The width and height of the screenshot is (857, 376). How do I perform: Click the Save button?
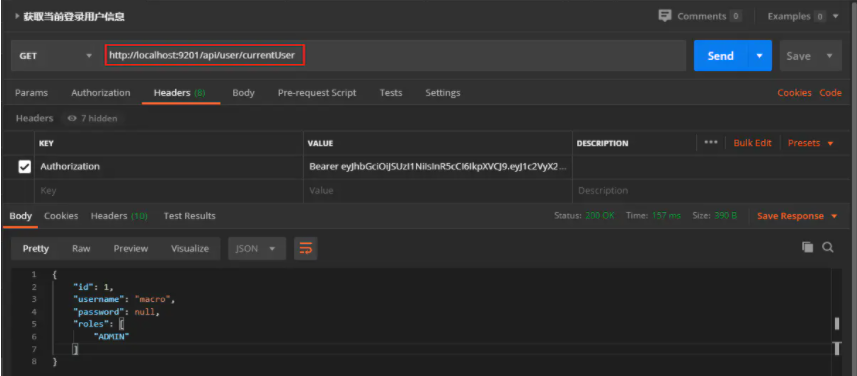tap(799, 56)
